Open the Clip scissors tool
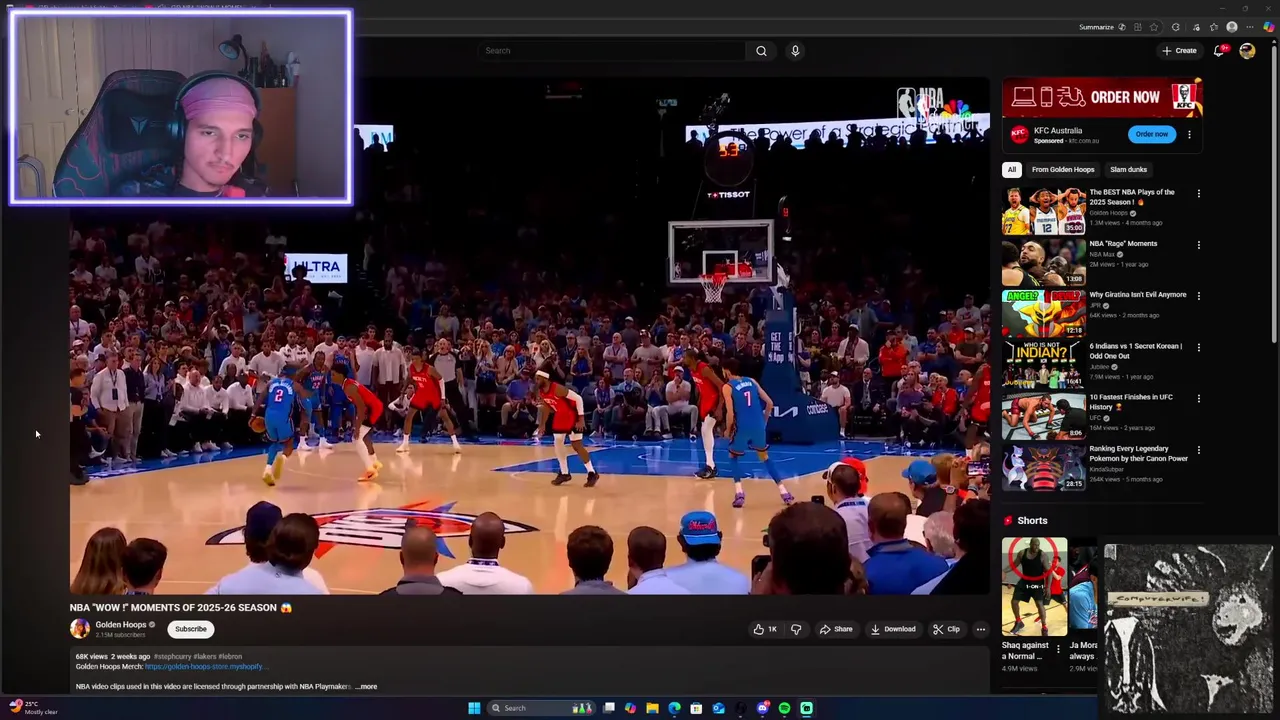 pos(946,629)
